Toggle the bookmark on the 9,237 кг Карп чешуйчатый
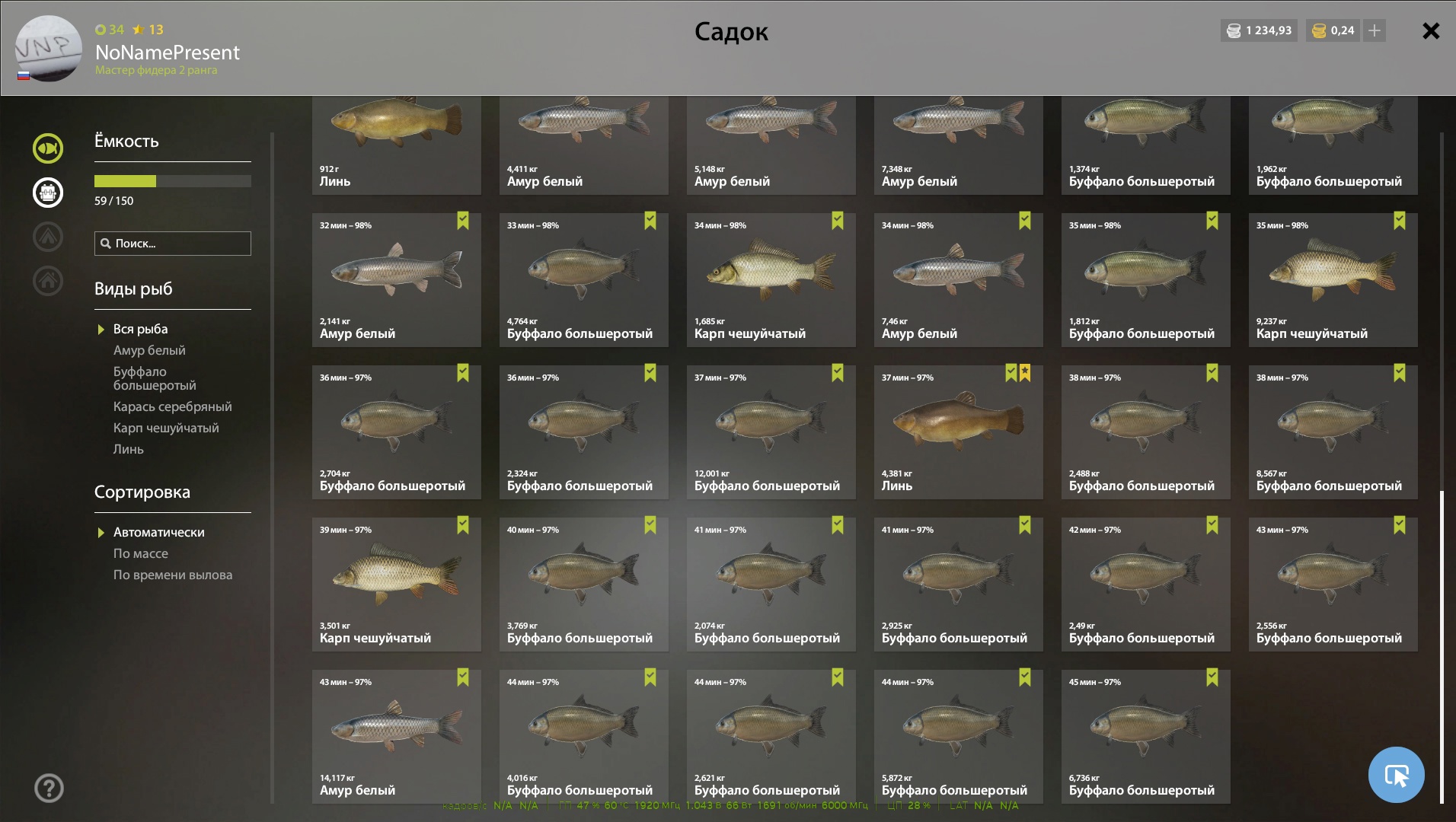 1400,221
